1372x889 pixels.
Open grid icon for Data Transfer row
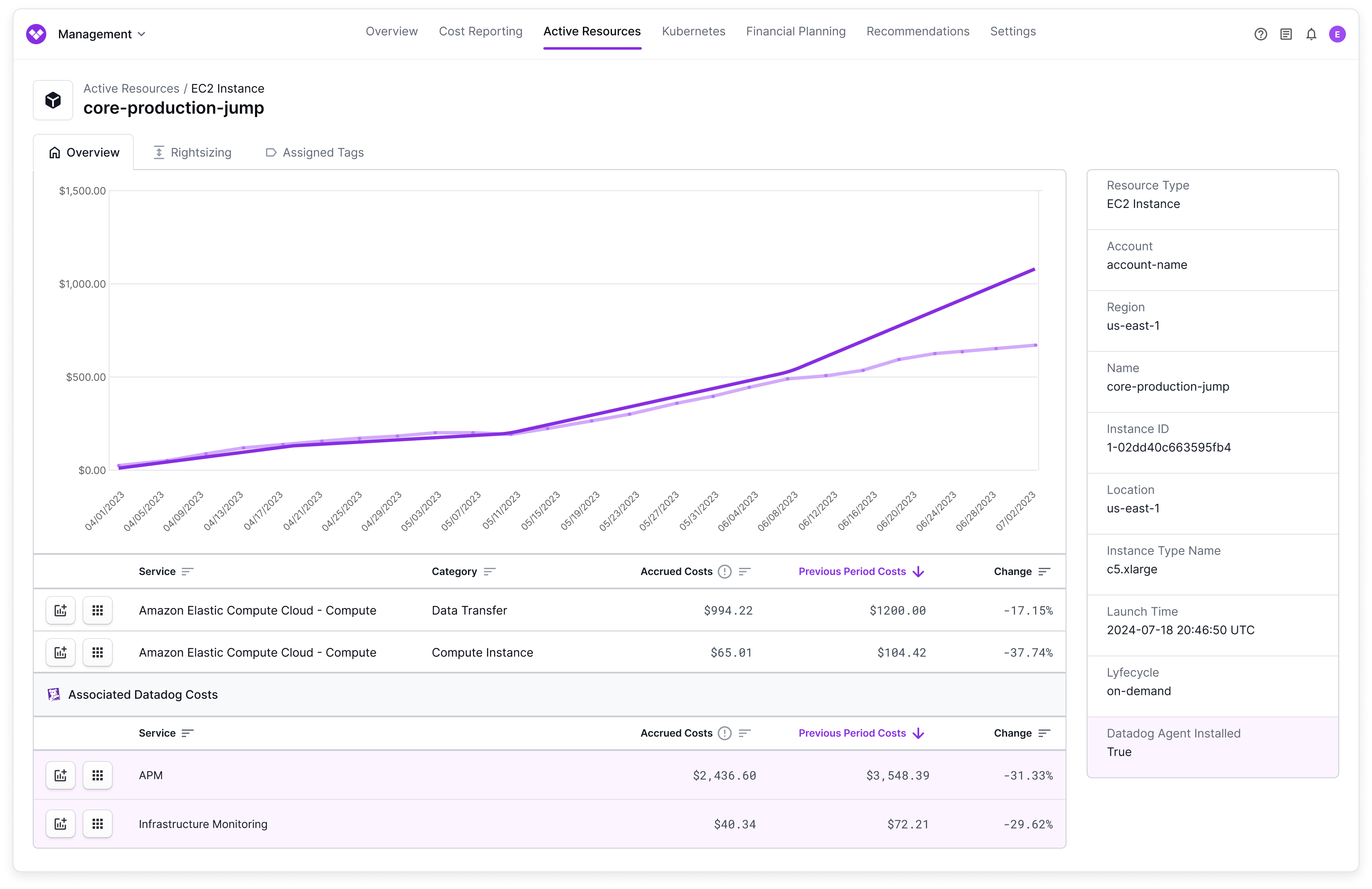coord(97,610)
